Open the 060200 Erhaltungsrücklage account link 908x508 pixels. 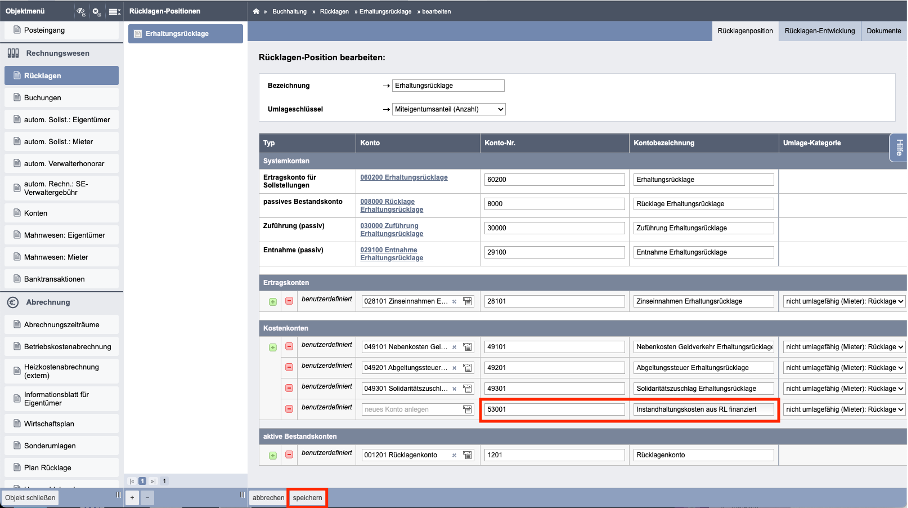coord(404,177)
